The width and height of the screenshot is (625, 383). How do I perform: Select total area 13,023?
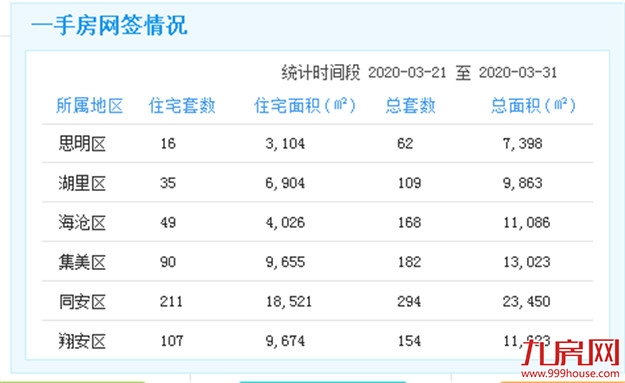527,262
